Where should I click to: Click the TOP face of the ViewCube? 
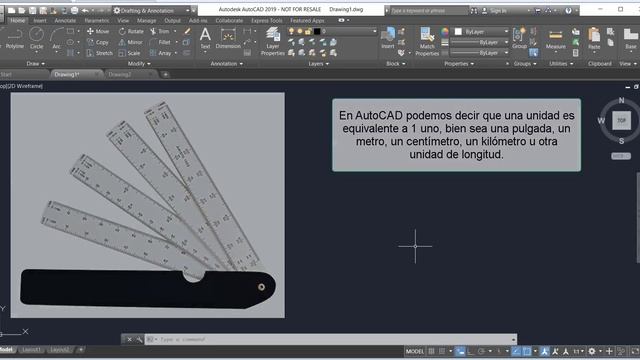[x=621, y=120]
